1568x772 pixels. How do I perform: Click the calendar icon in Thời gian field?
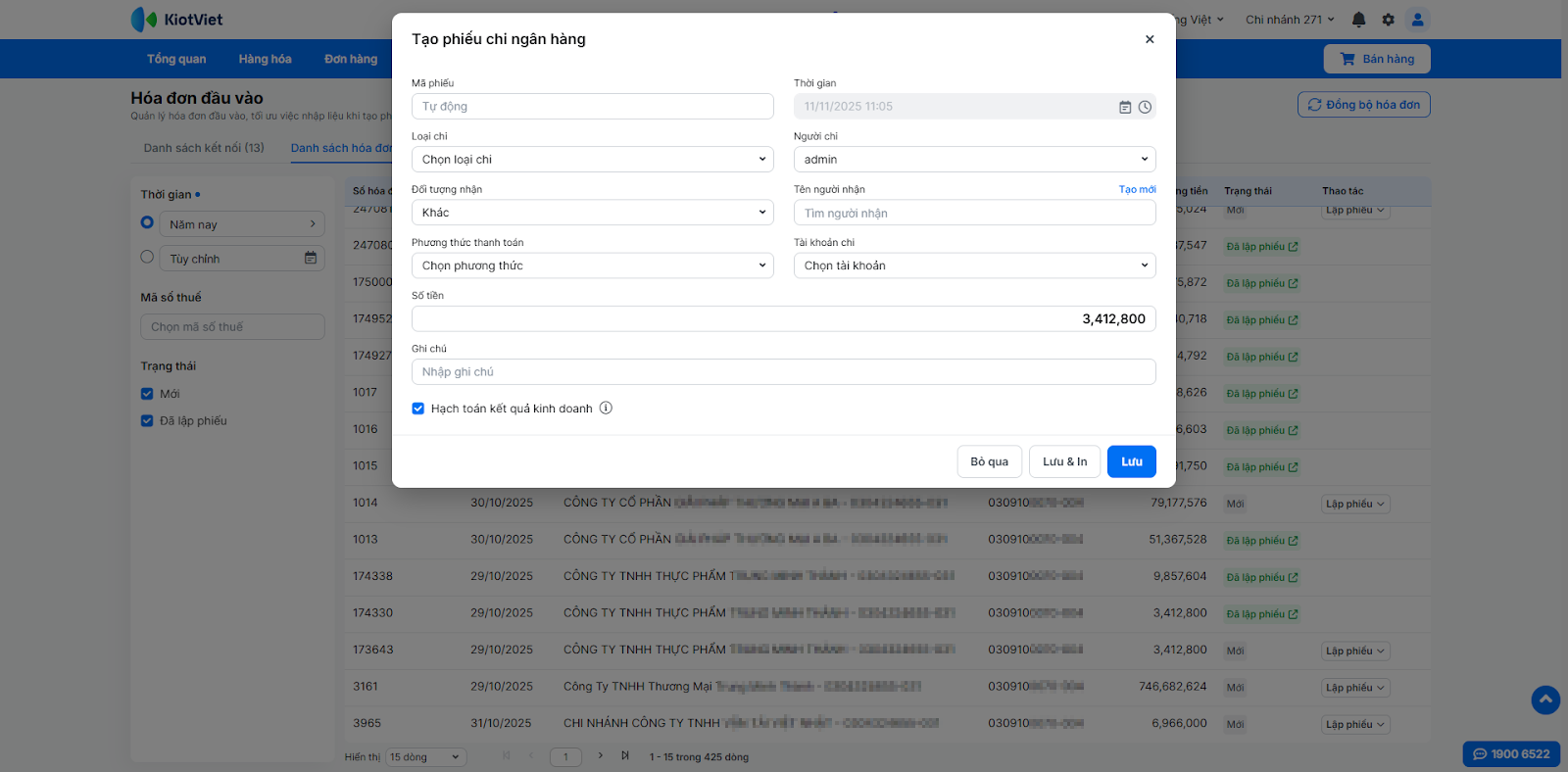point(1125,107)
